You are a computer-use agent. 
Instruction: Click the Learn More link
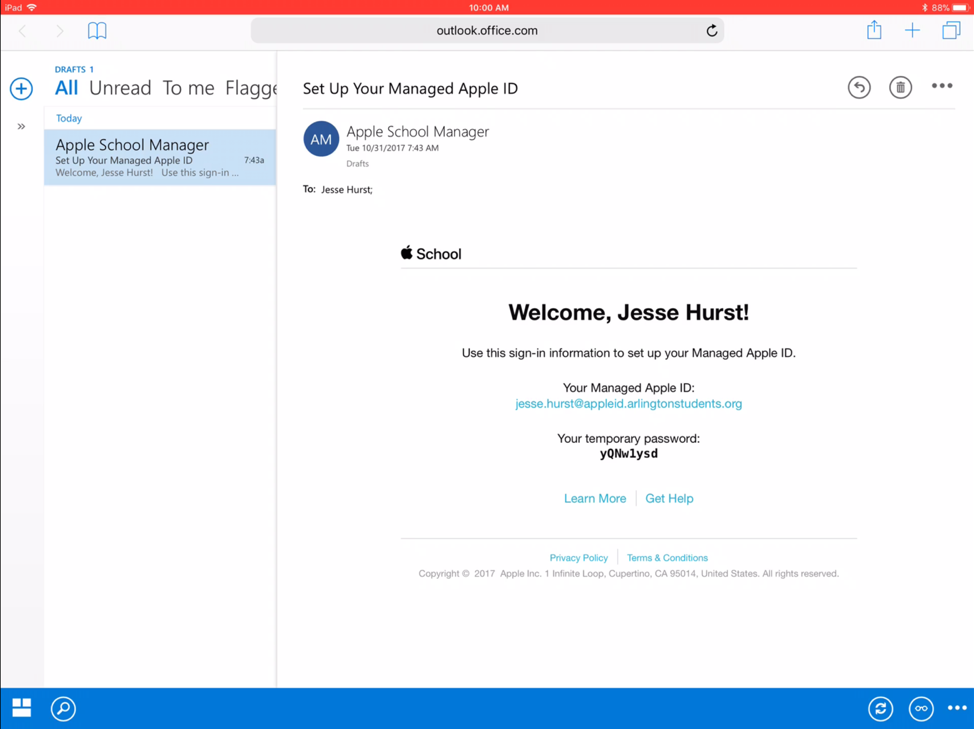(595, 499)
